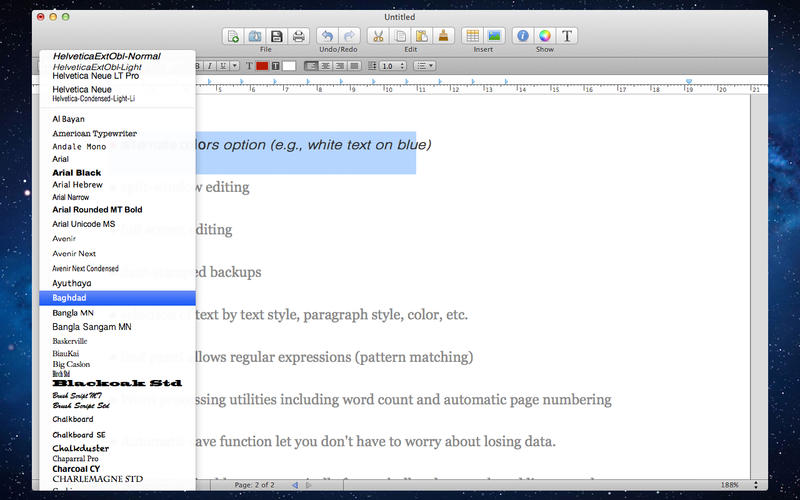Clear formatting with the brush icon
The height and width of the screenshot is (500, 800).
[x=443, y=36]
